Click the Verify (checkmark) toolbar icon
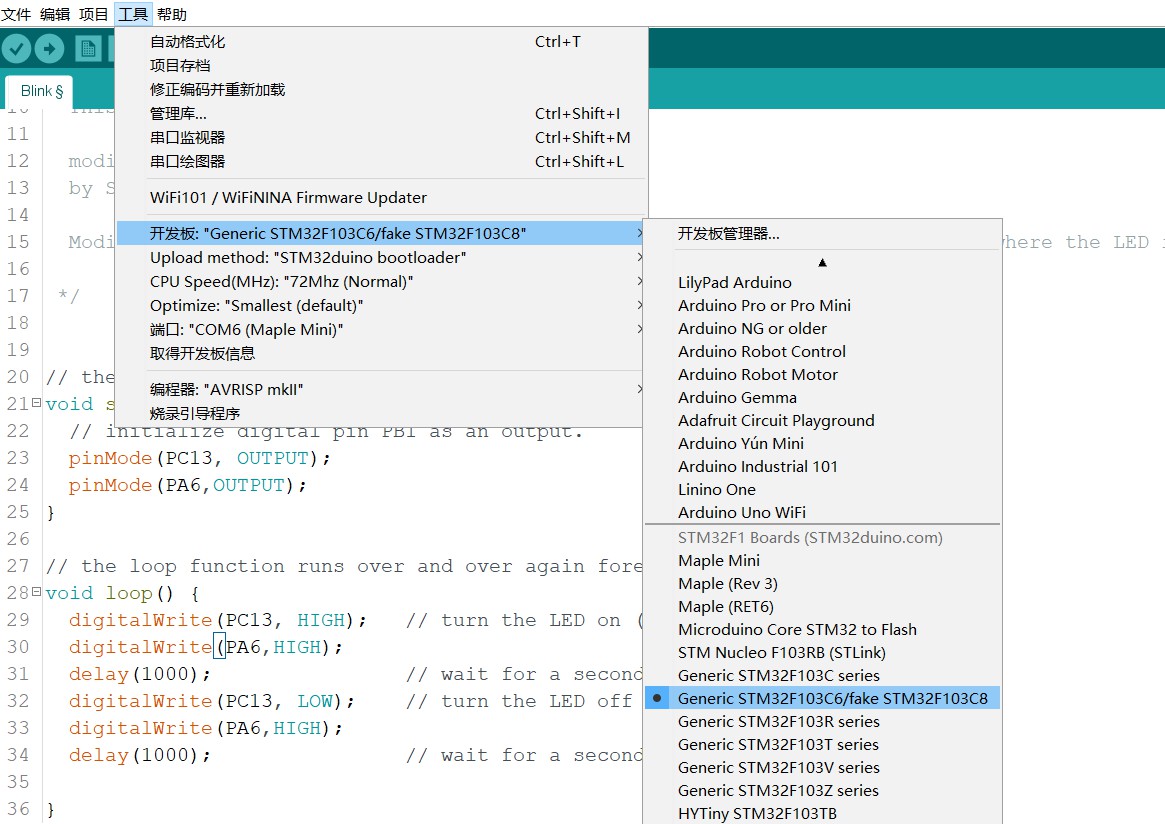 coord(17,47)
